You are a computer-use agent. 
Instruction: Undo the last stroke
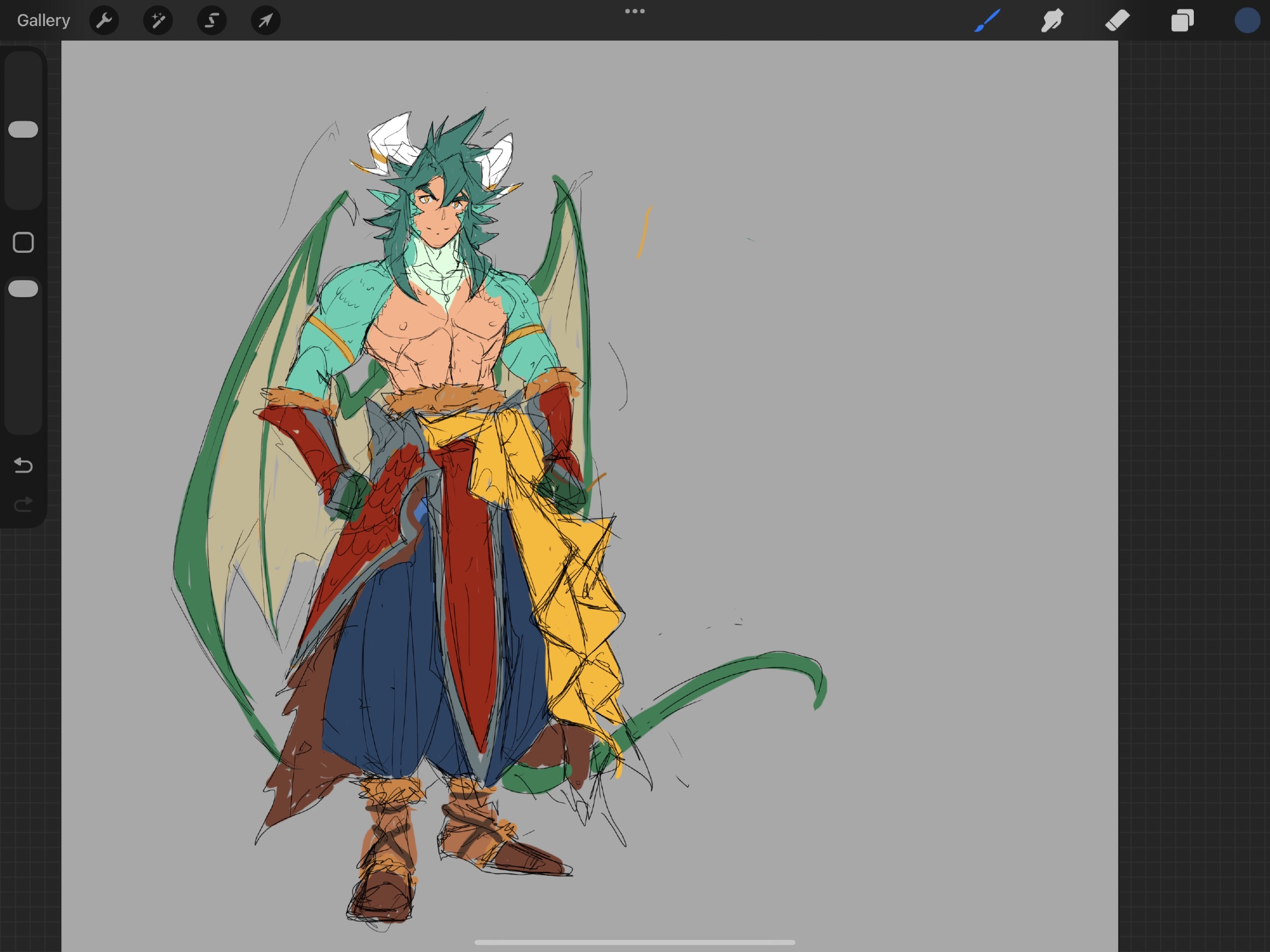tap(23, 466)
